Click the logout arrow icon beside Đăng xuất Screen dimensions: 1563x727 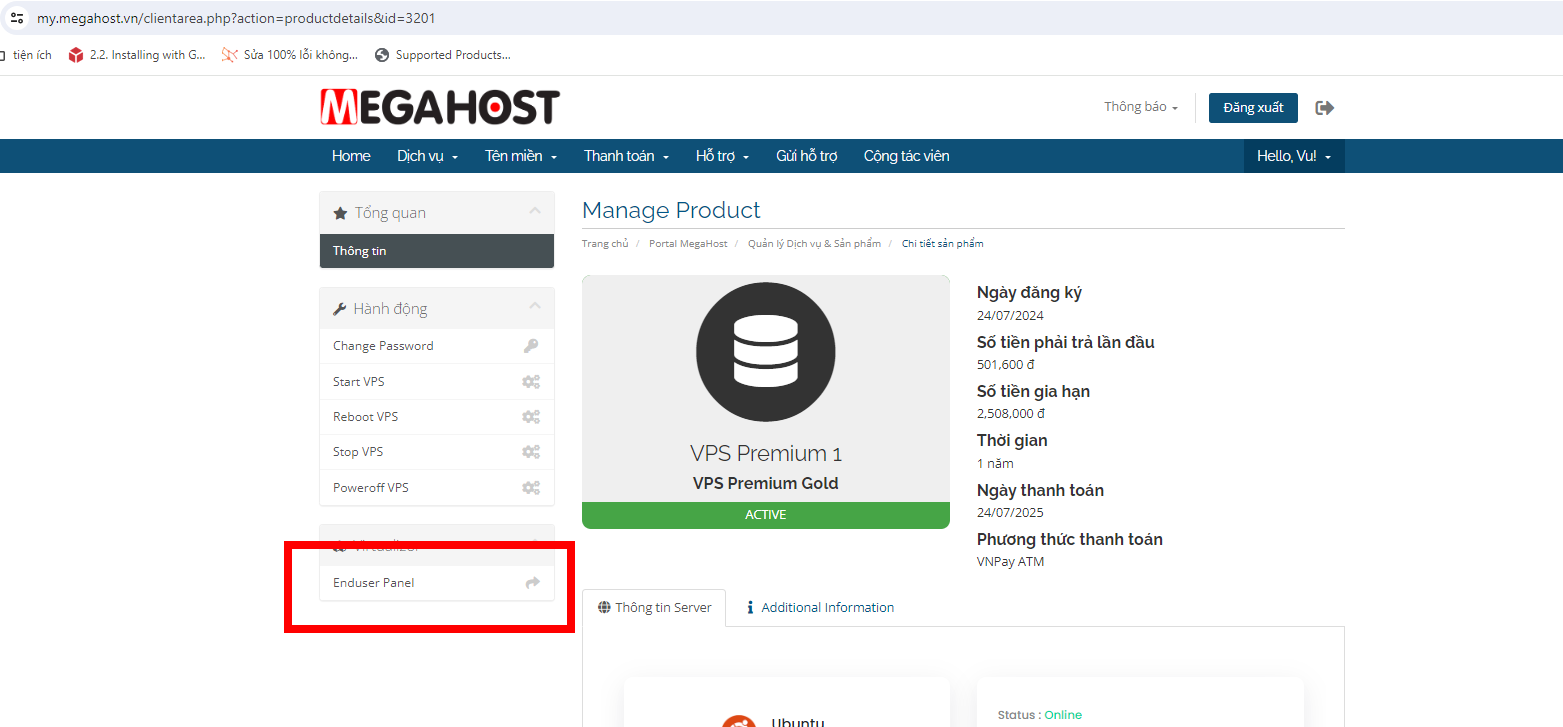click(1325, 108)
